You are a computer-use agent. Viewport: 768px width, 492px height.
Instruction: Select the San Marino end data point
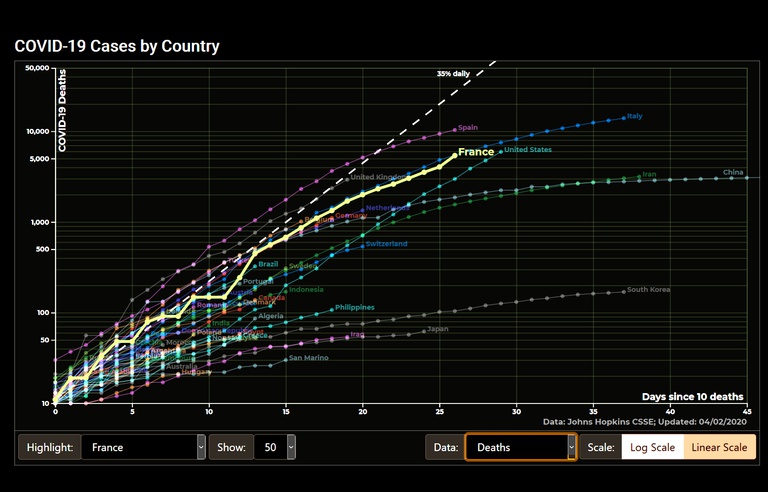pos(285,359)
